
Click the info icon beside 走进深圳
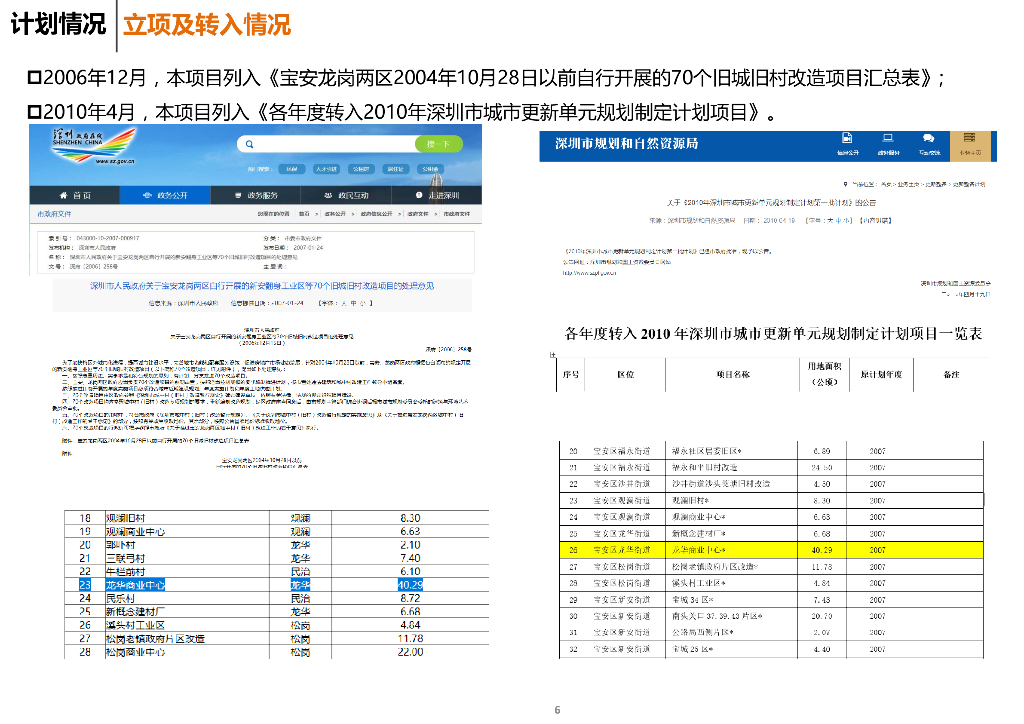coord(418,194)
